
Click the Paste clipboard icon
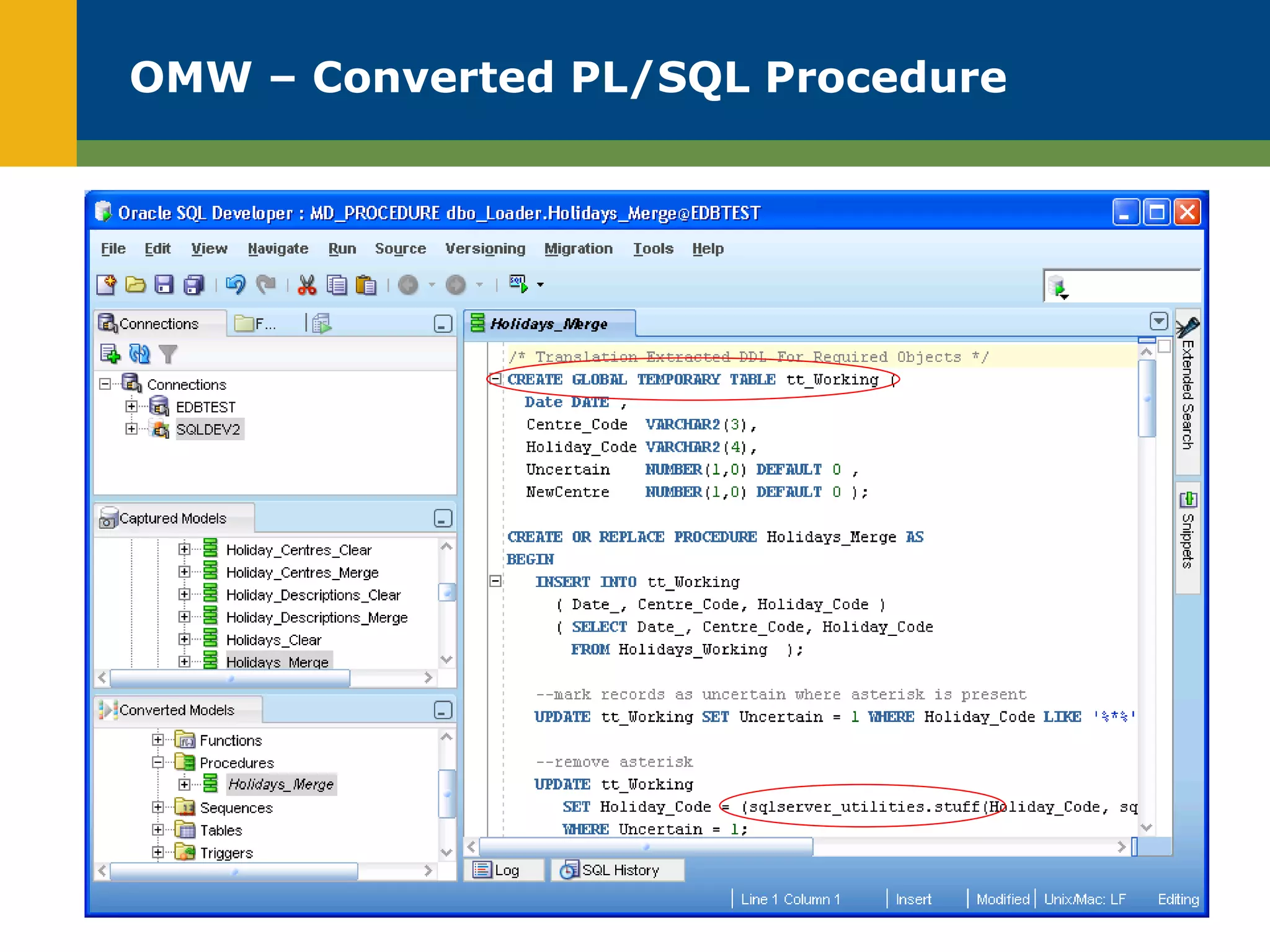click(x=366, y=284)
